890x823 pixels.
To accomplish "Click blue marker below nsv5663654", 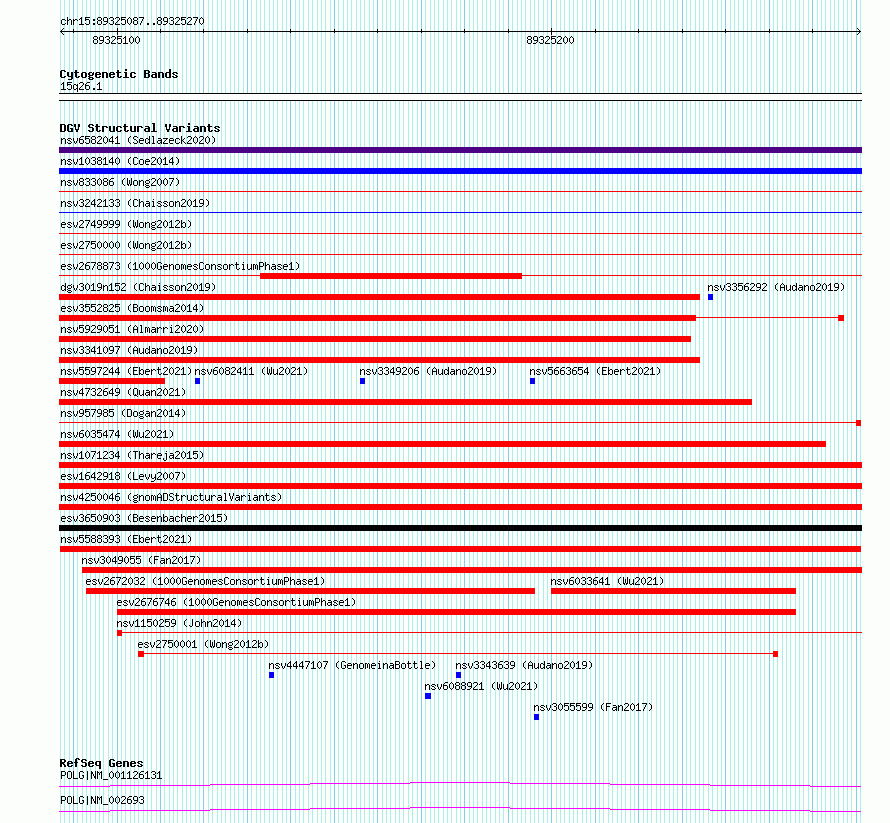I will coord(532,381).
